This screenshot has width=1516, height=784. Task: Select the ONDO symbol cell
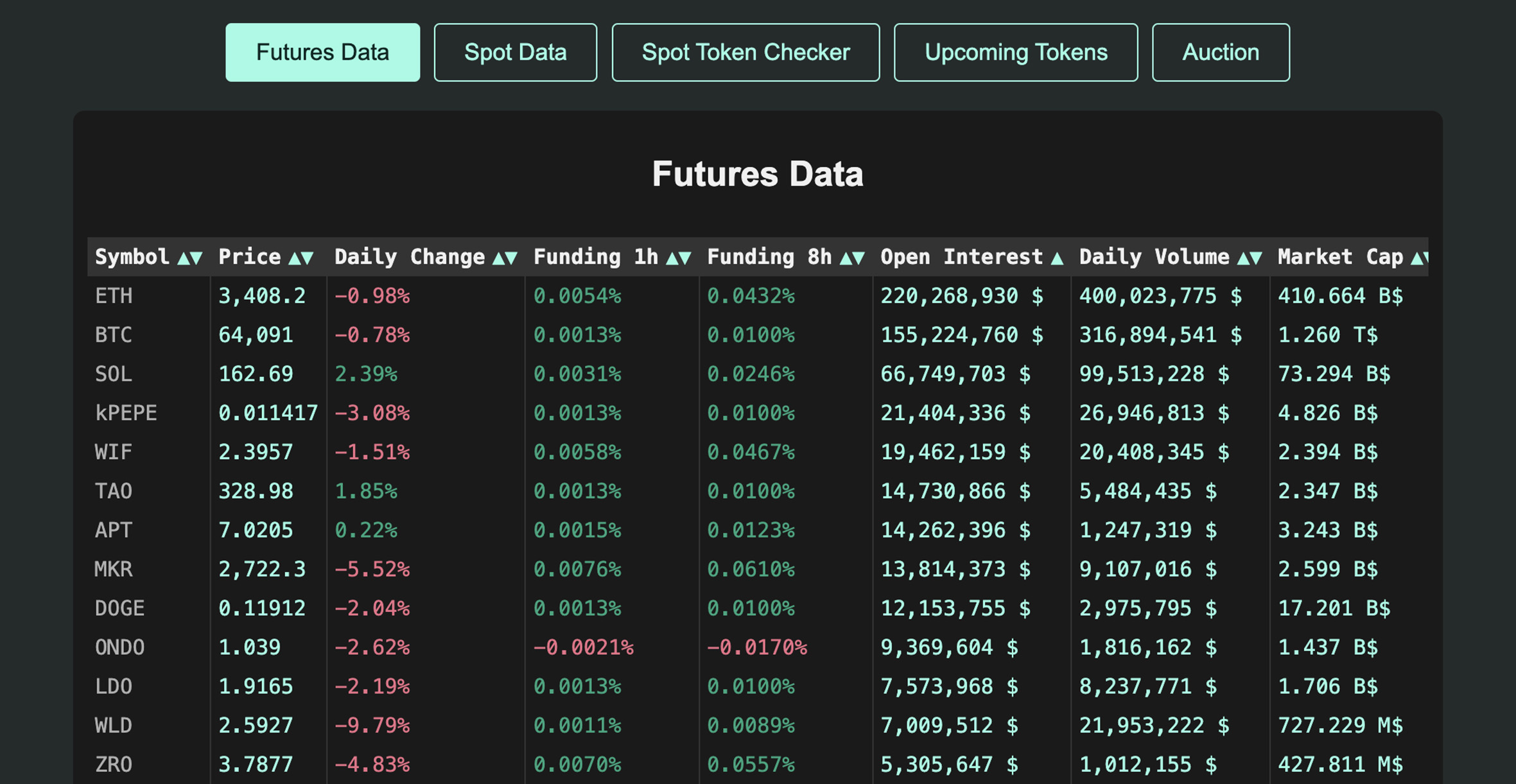coord(120,647)
